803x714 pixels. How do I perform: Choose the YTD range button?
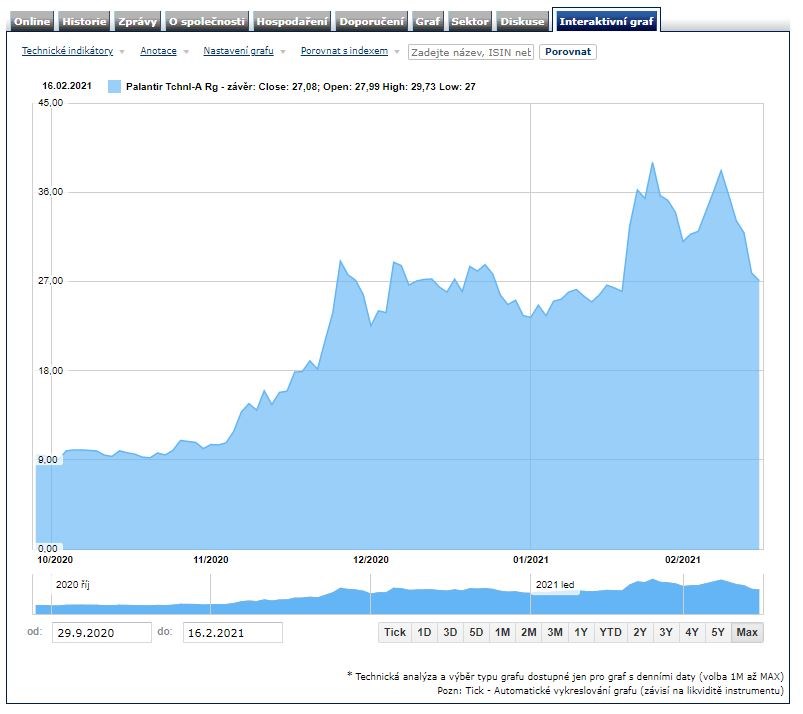(x=609, y=632)
